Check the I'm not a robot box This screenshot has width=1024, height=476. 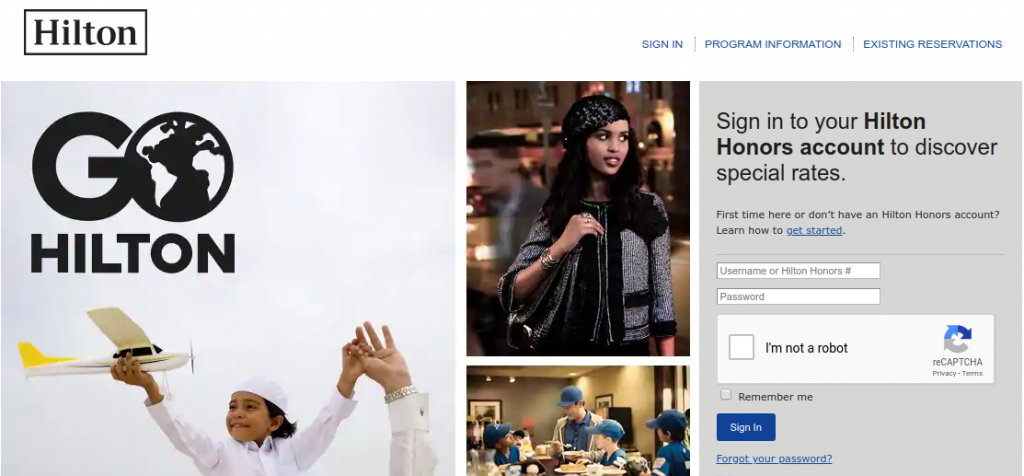point(741,347)
